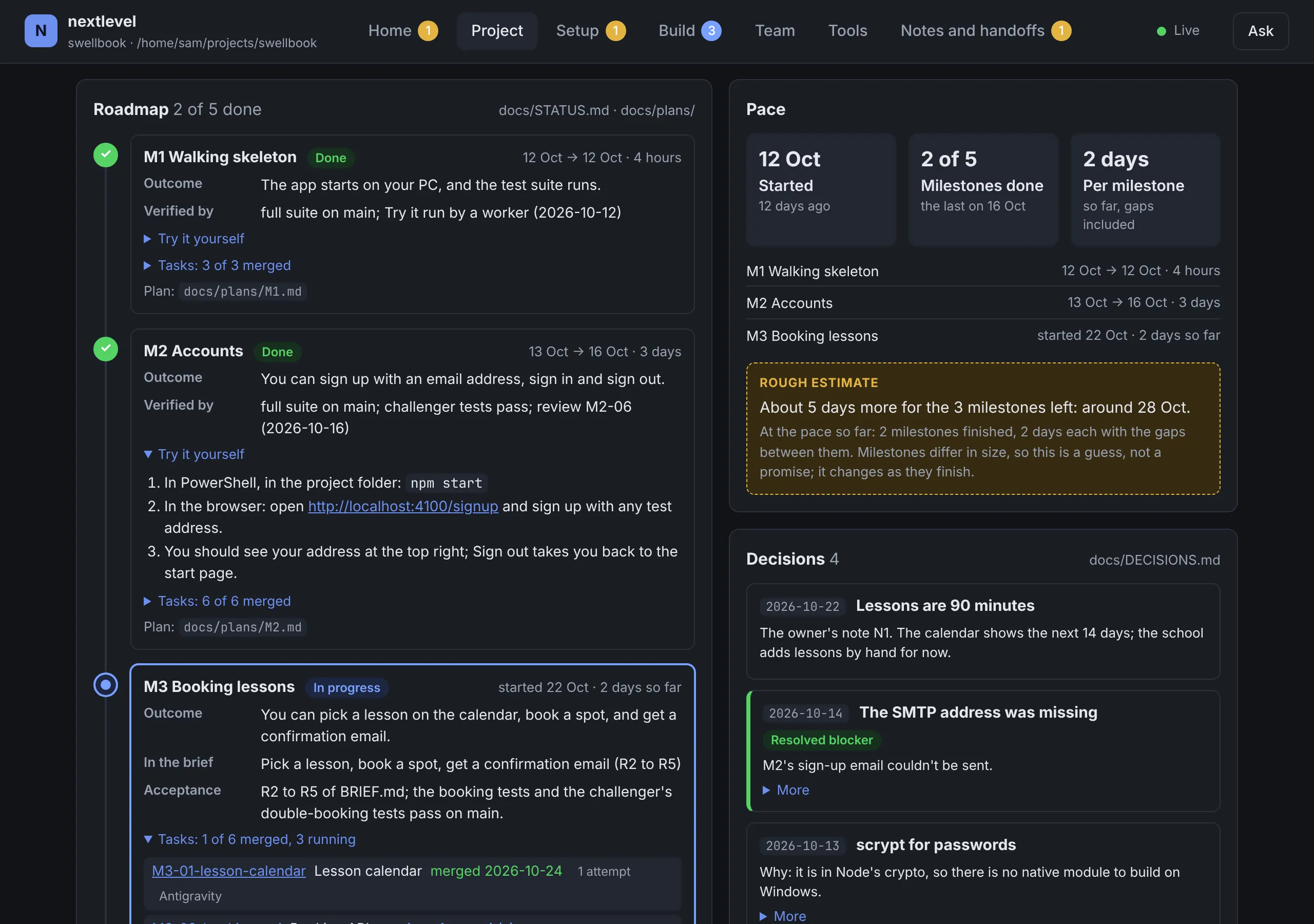Click the M1 Done status pill
Viewport: 1314px width, 924px height.
click(331, 158)
